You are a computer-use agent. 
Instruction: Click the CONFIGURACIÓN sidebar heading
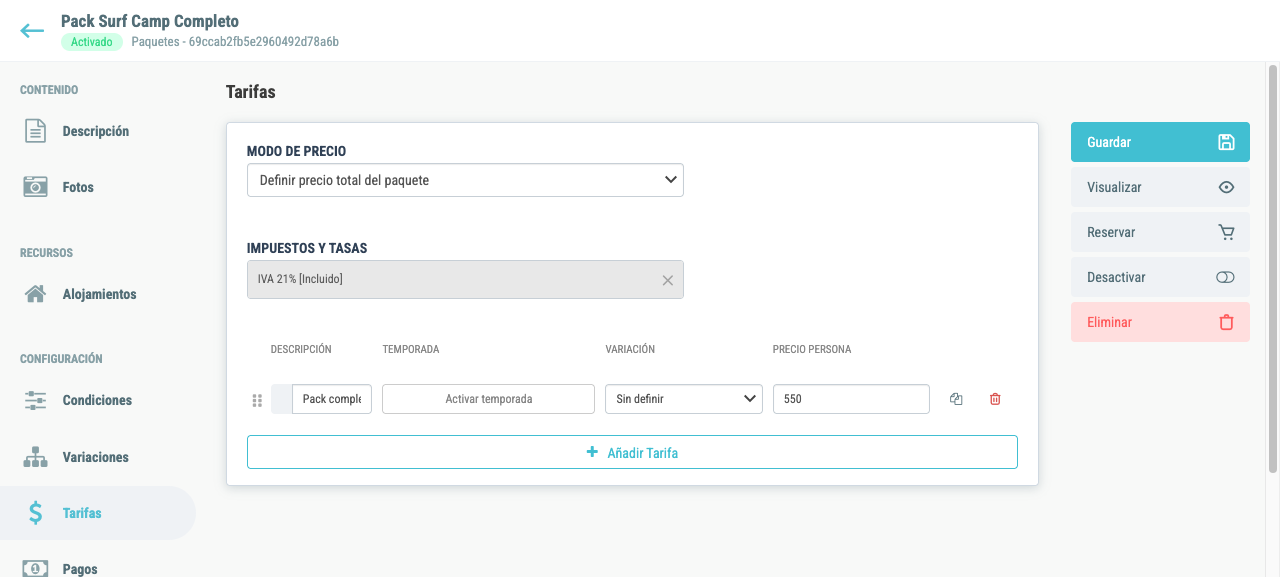click(x=61, y=358)
